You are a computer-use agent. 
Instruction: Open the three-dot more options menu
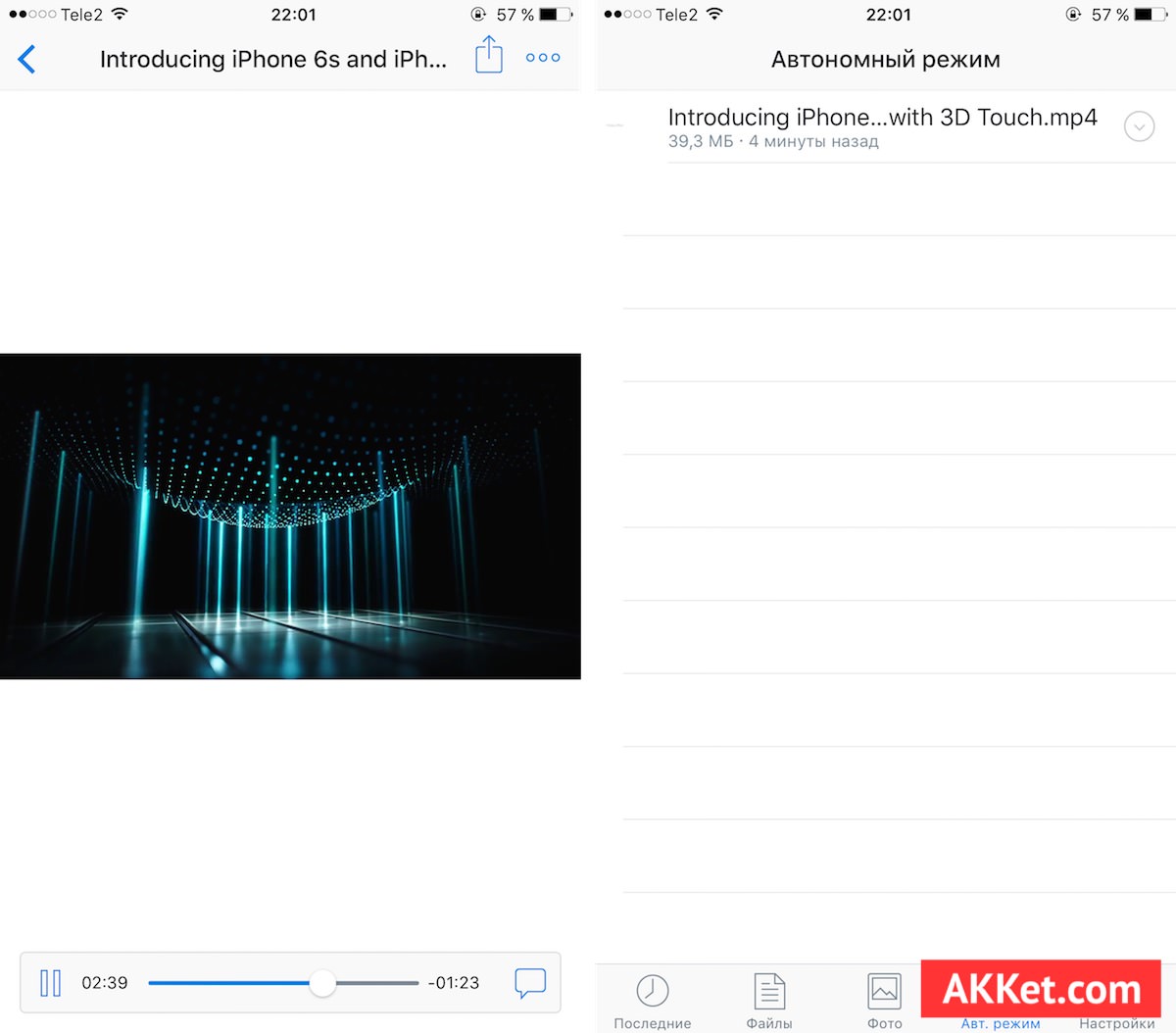543,58
